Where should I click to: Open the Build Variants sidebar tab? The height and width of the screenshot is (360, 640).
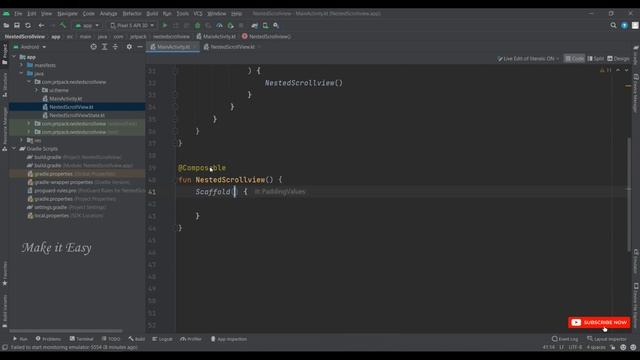[x=4, y=311]
